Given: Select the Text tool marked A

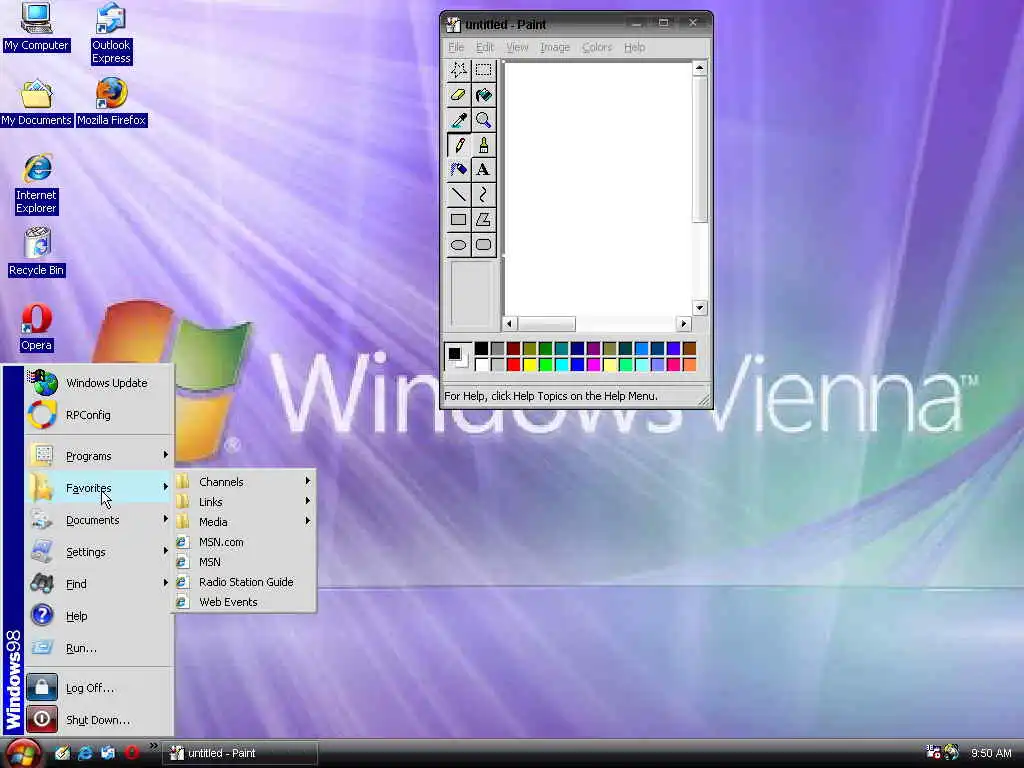Looking at the screenshot, I should click(x=483, y=170).
